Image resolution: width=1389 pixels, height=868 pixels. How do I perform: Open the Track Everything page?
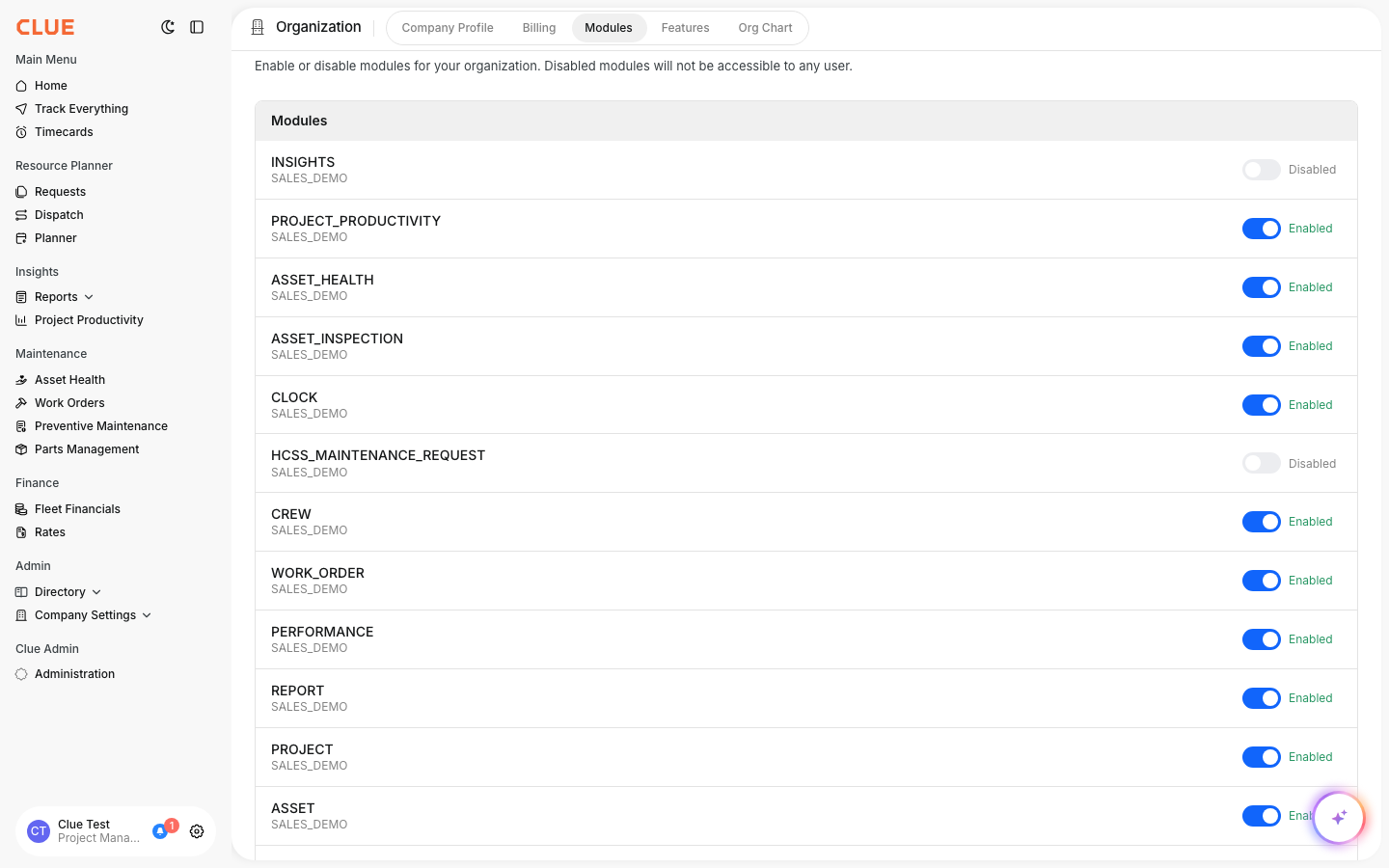81,108
